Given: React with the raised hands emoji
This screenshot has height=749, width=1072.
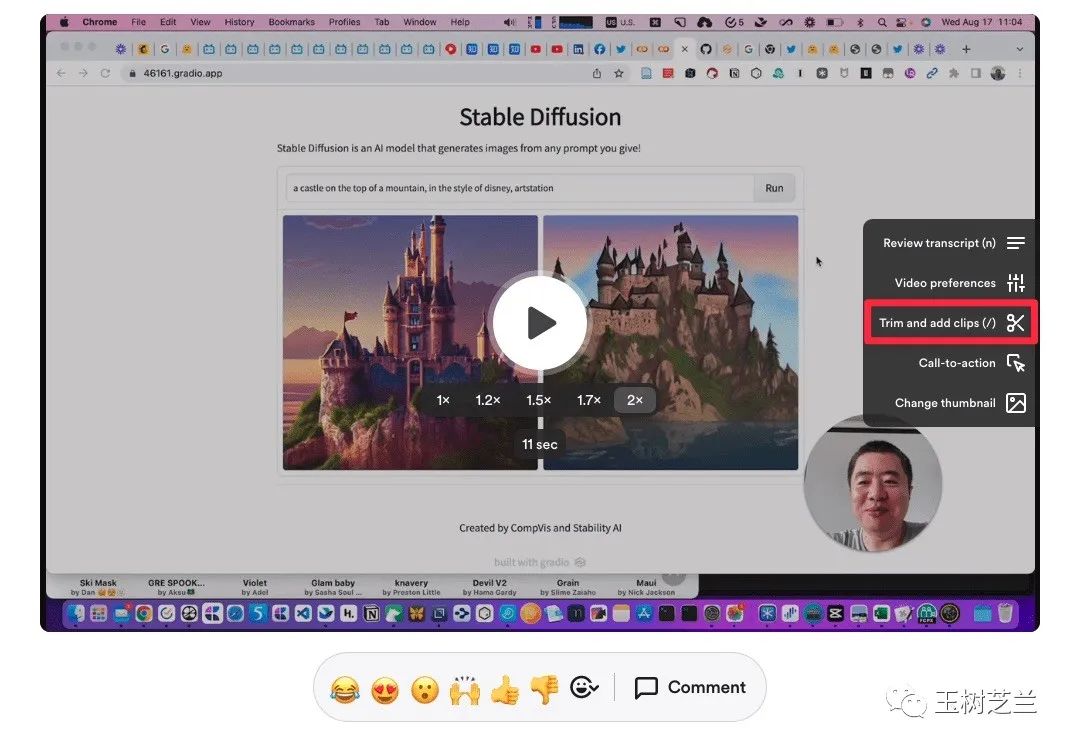Looking at the screenshot, I should pyautogui.click(x=465, y=690).
